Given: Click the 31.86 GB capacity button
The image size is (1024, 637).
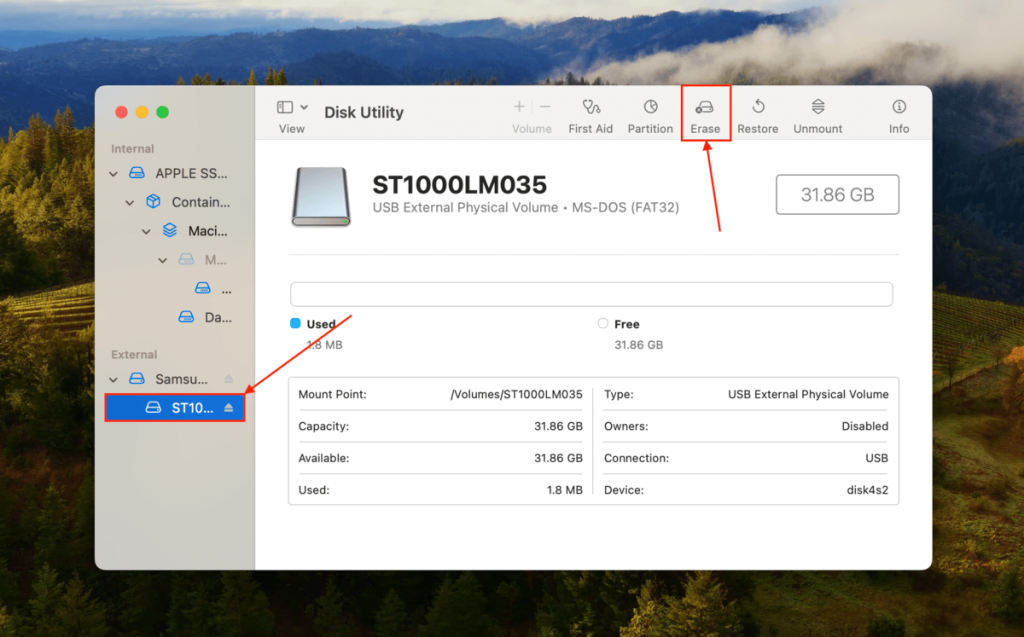Looking at the screenshot, I should click(x=837, y=194).
